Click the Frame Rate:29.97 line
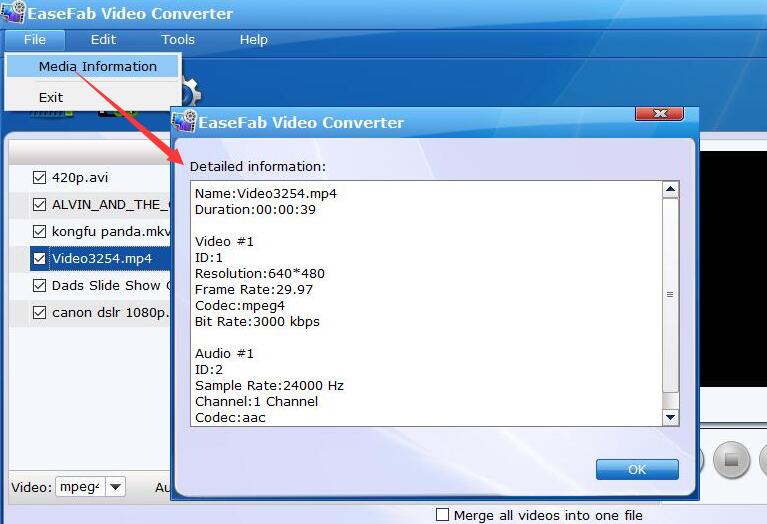This screenshot has width=767, height=524. point(253,290)
